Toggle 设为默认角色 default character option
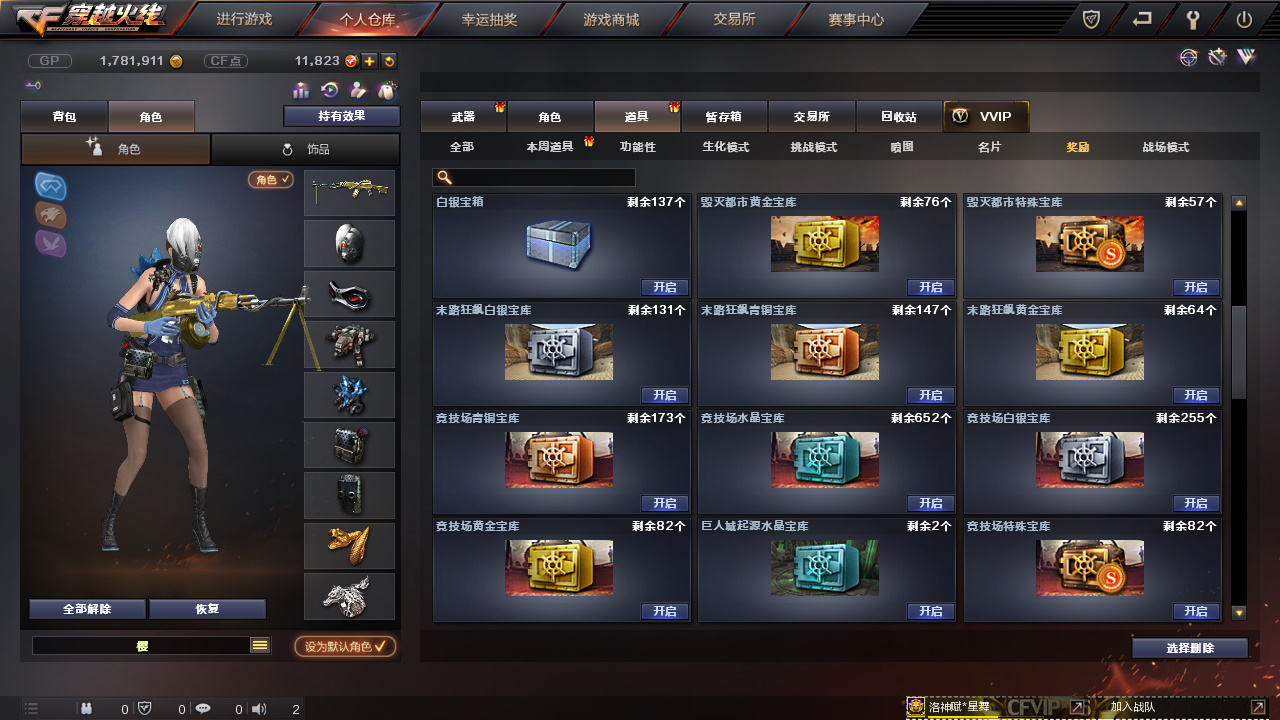 click(x=345, y=646)
